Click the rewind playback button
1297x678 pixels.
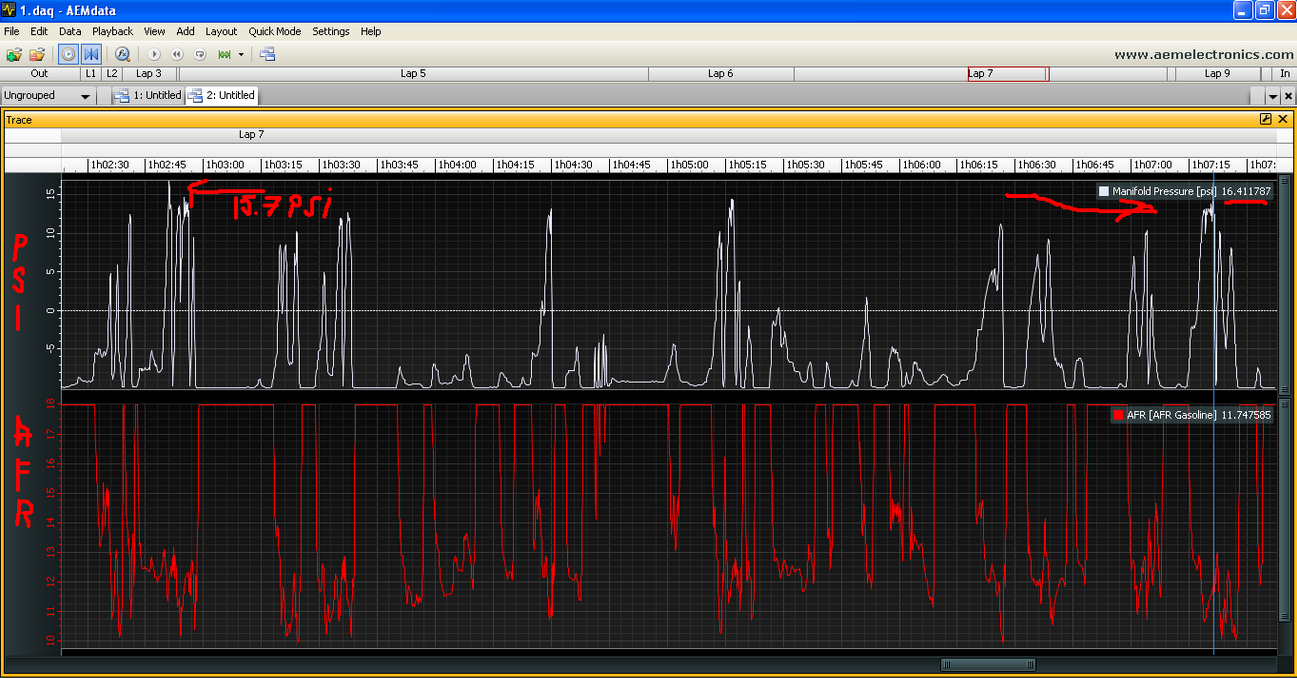tap(177, 54)
